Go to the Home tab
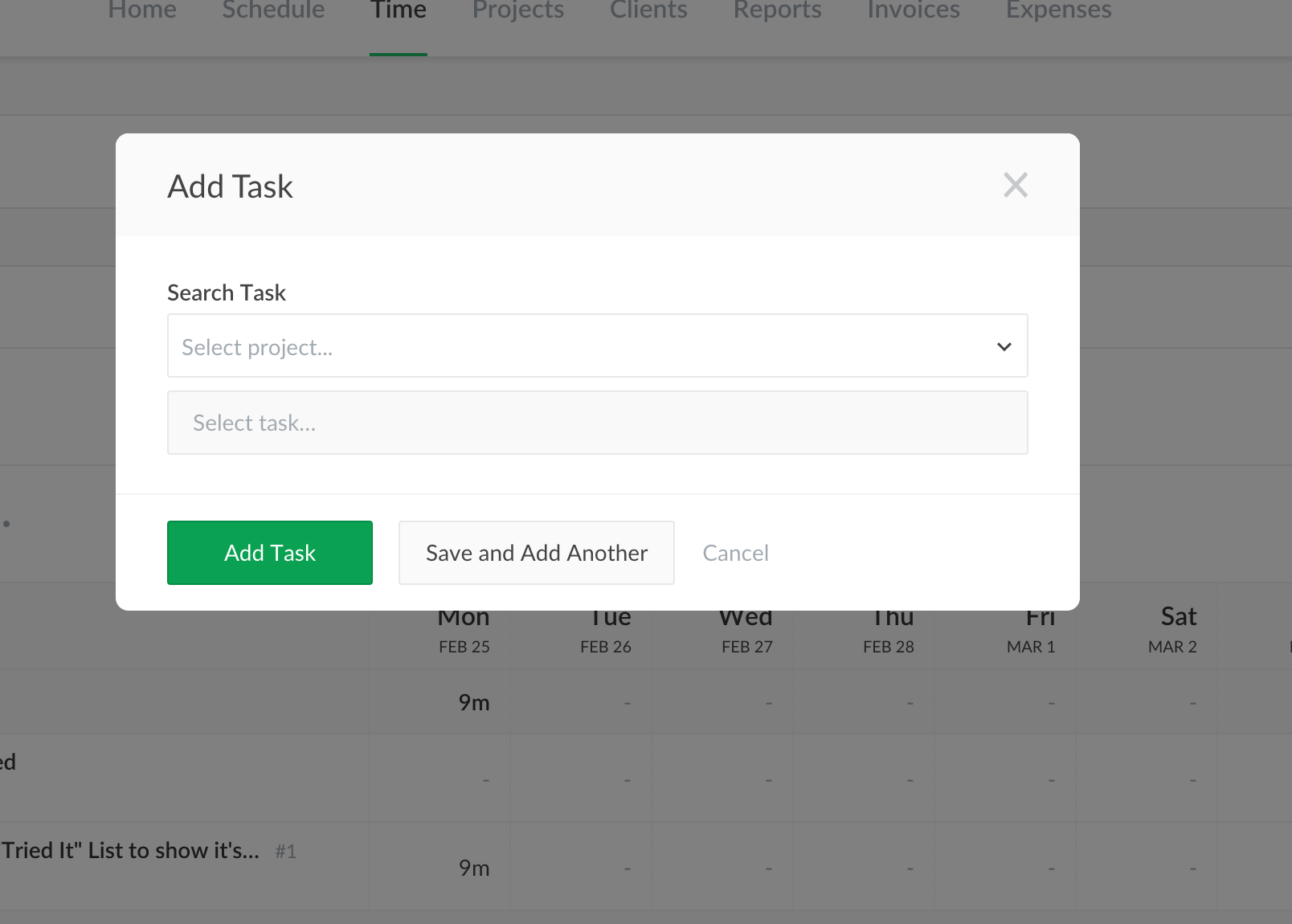The height and width of the screenshot is (924, 1292). point(142,11)
